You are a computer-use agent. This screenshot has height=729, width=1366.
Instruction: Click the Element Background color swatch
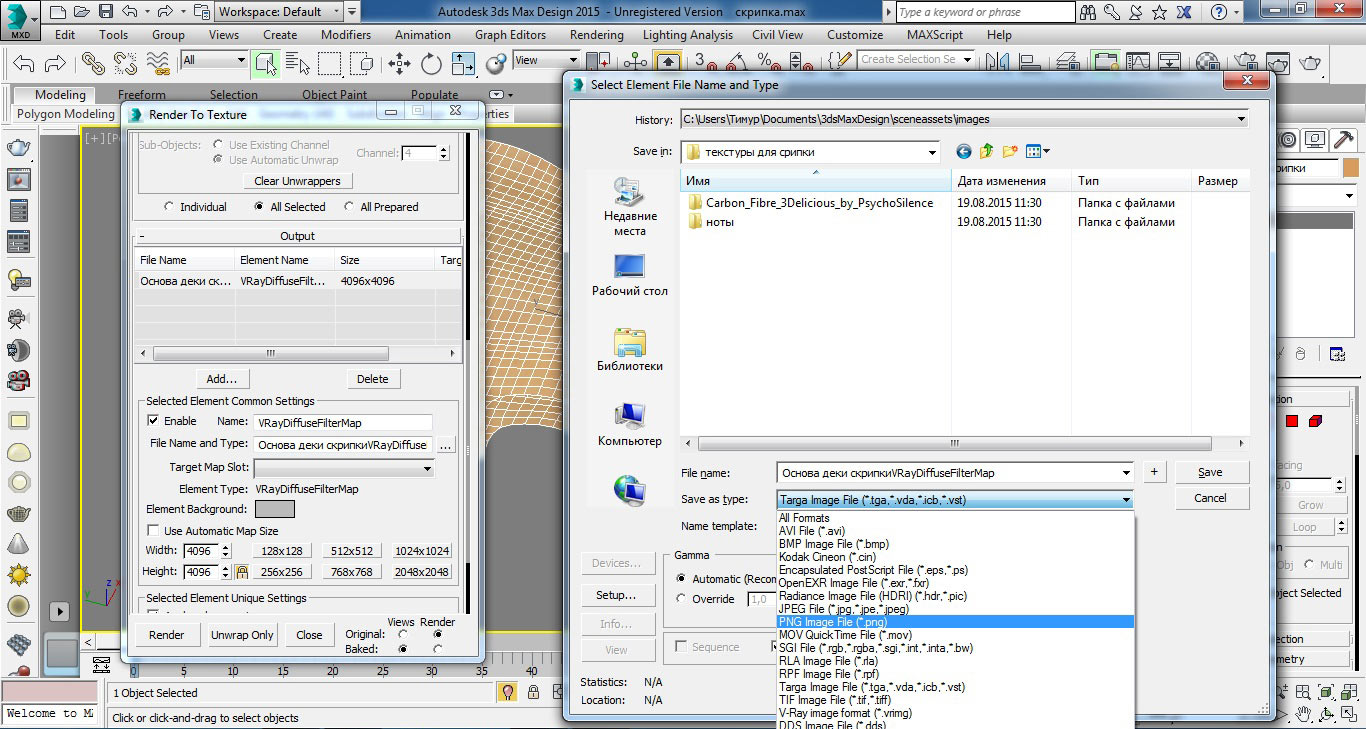click(274, 509)
